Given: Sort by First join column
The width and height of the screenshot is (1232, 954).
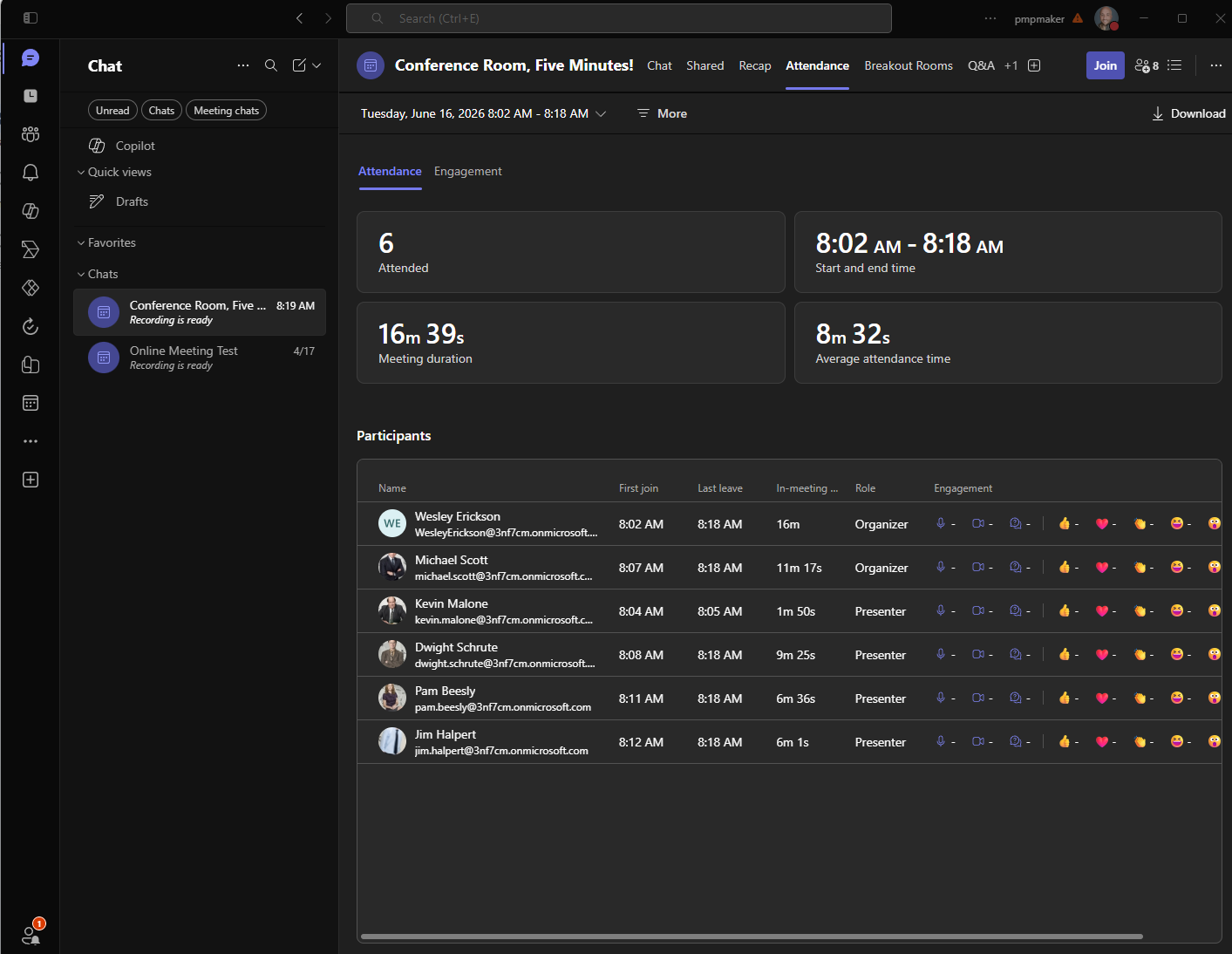Looking at the screenshot, I should [x=638, y=488].
